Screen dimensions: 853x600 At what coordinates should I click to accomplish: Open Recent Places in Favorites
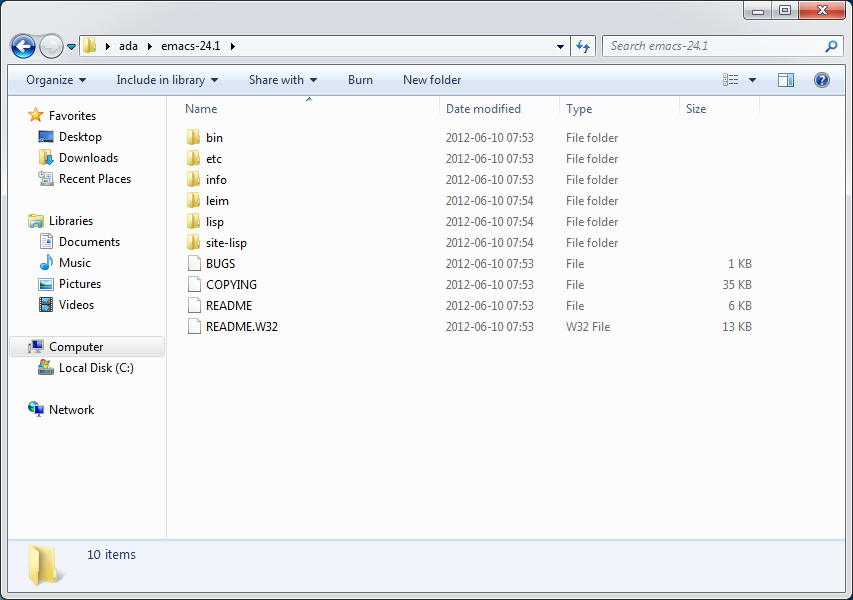click(x=95, y=179)
